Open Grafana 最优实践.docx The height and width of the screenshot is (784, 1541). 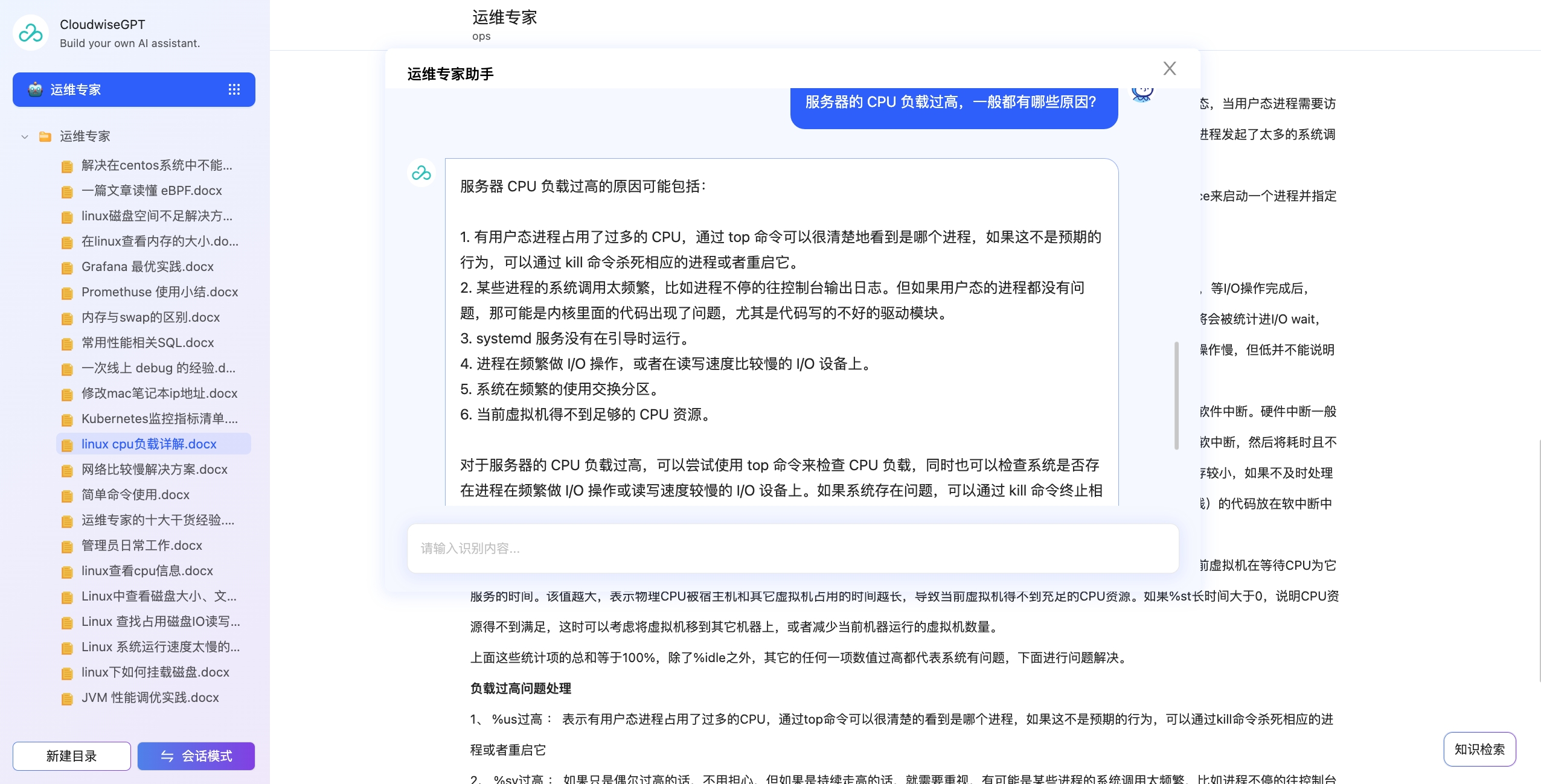coord(147,267)
